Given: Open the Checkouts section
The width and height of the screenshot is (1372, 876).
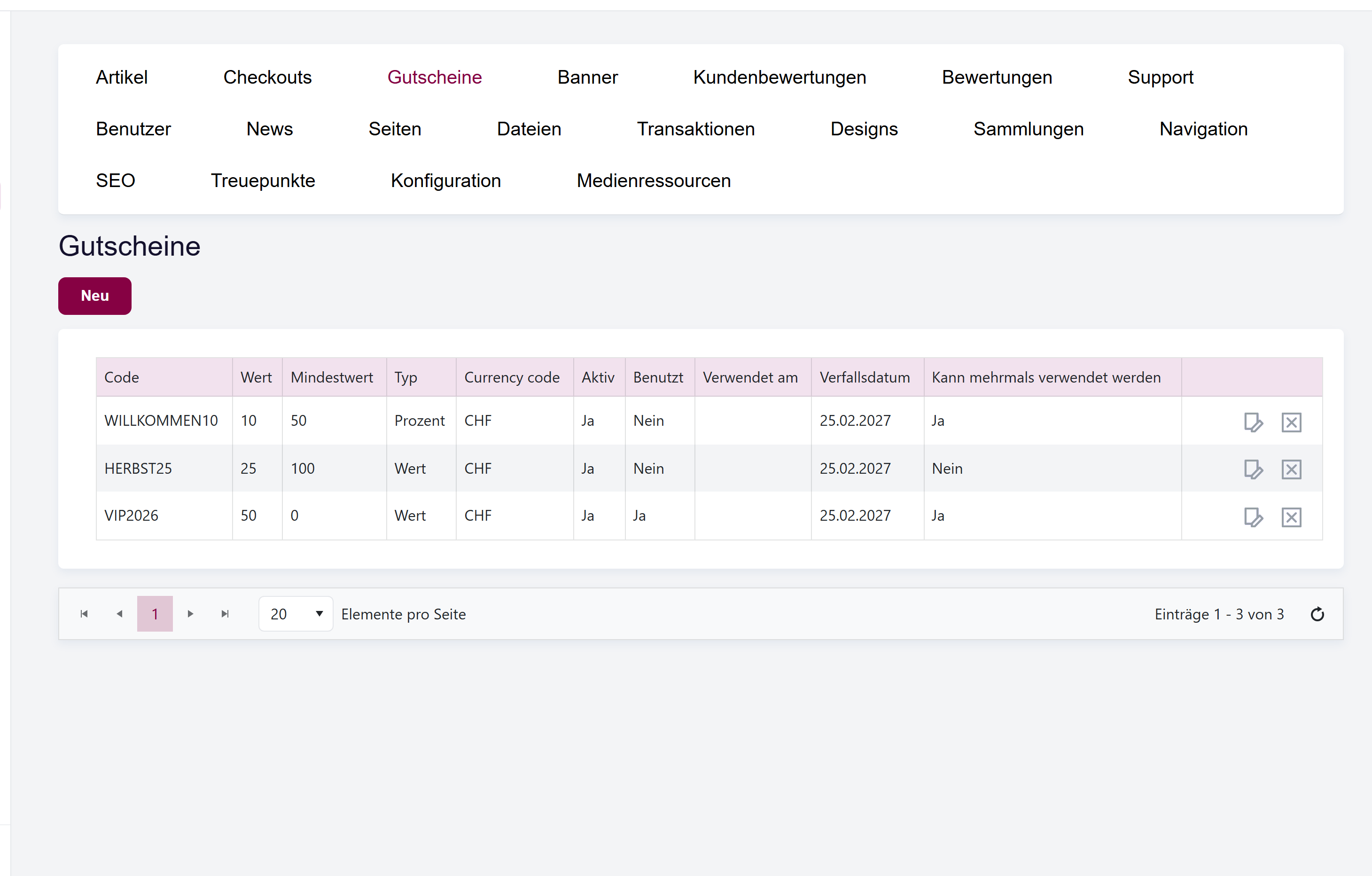Looking at the screenshot, I should (267, 78).
